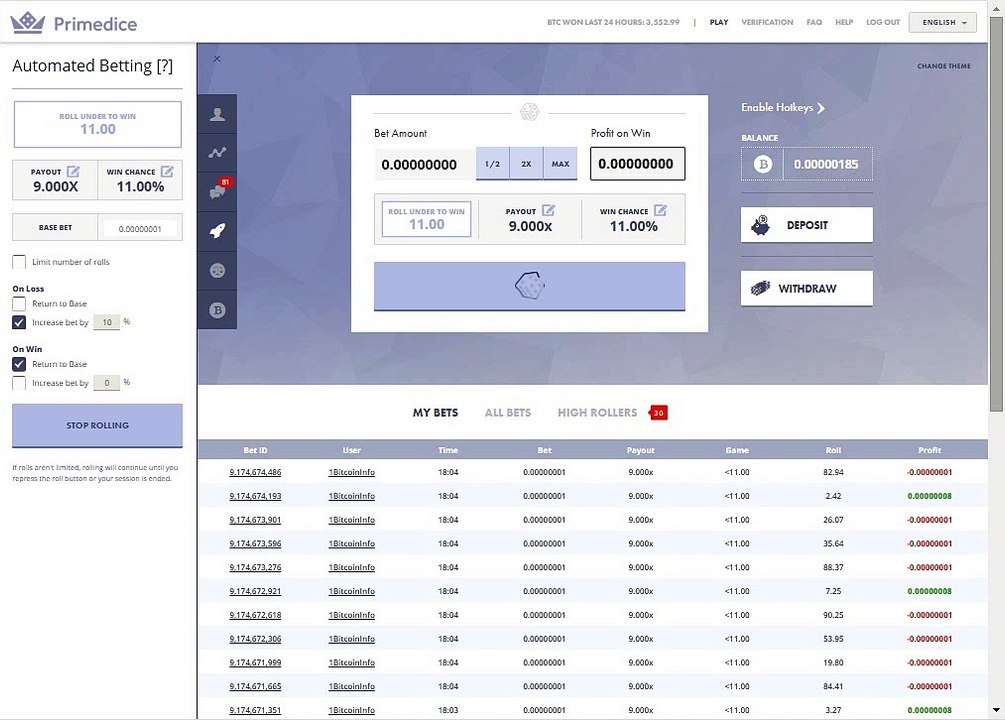Click the balance value 0.00000185
This screenshot has height=720, width=1005.
(x=826, y=164)
